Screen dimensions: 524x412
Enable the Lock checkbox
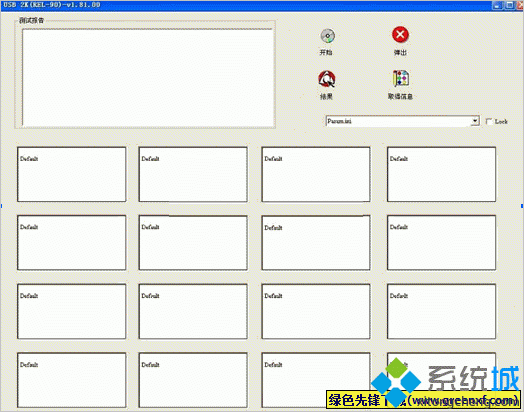489,122
